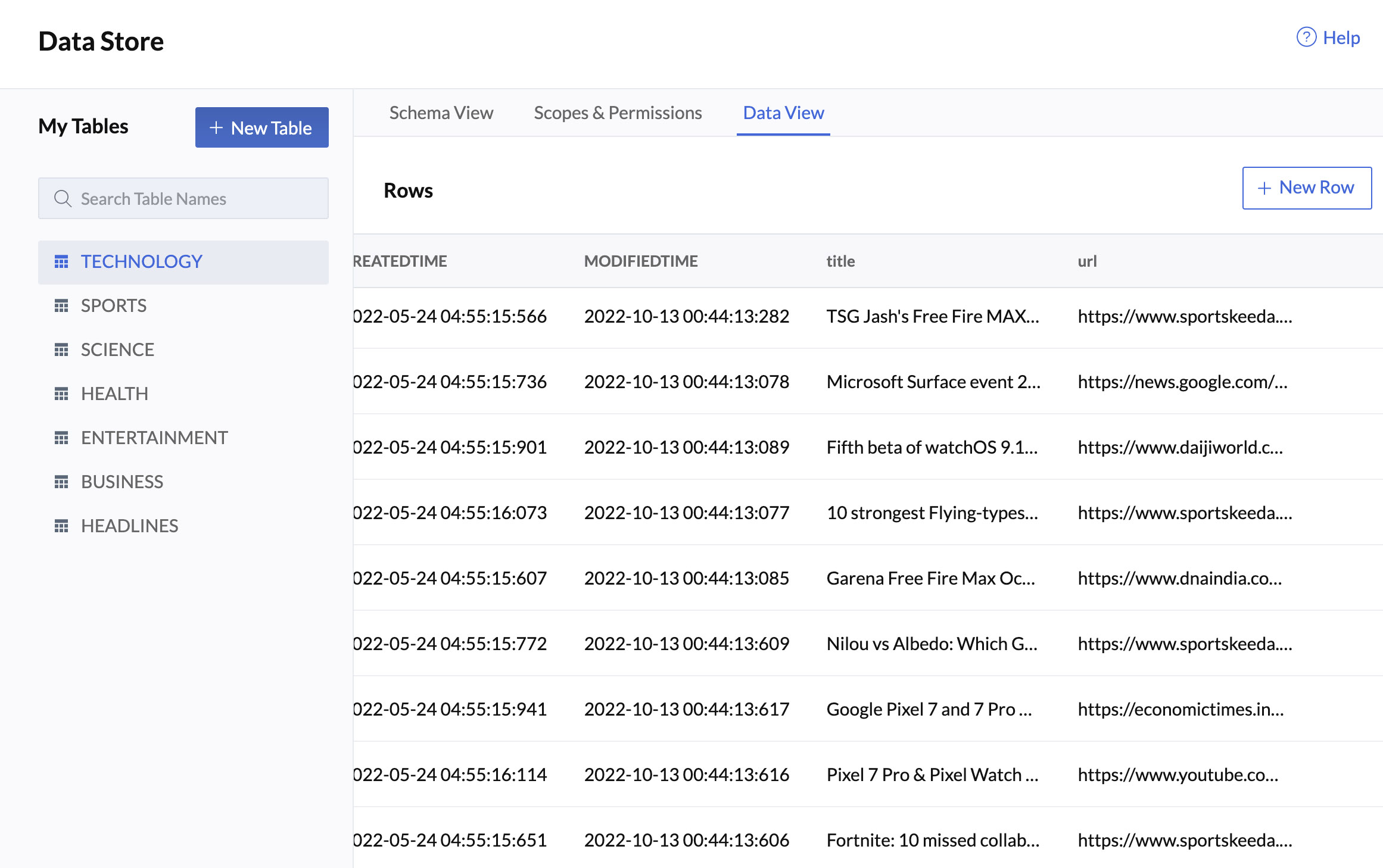This screenshot has height=868, width=1383.
Task: Switch to Scopes & Permissions tab
Action: (617, 112)
